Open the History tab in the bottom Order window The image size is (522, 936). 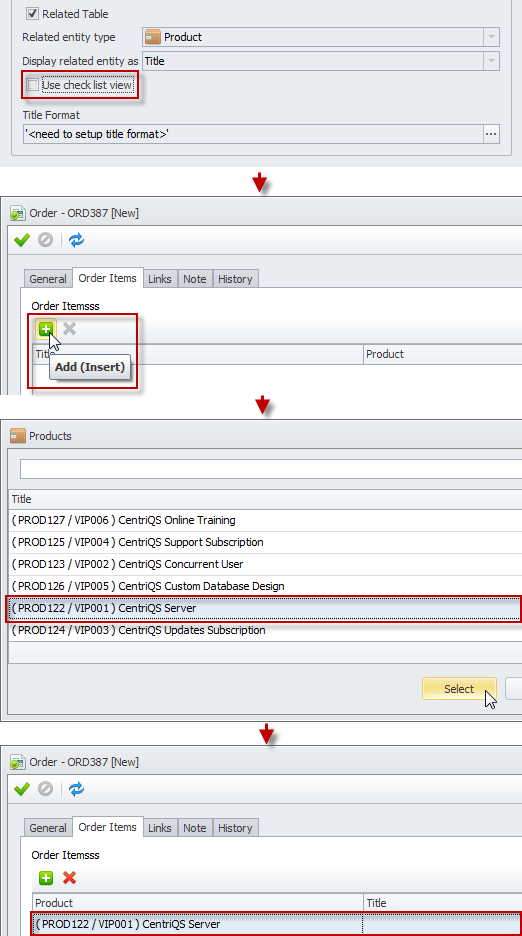pos(235,828)
